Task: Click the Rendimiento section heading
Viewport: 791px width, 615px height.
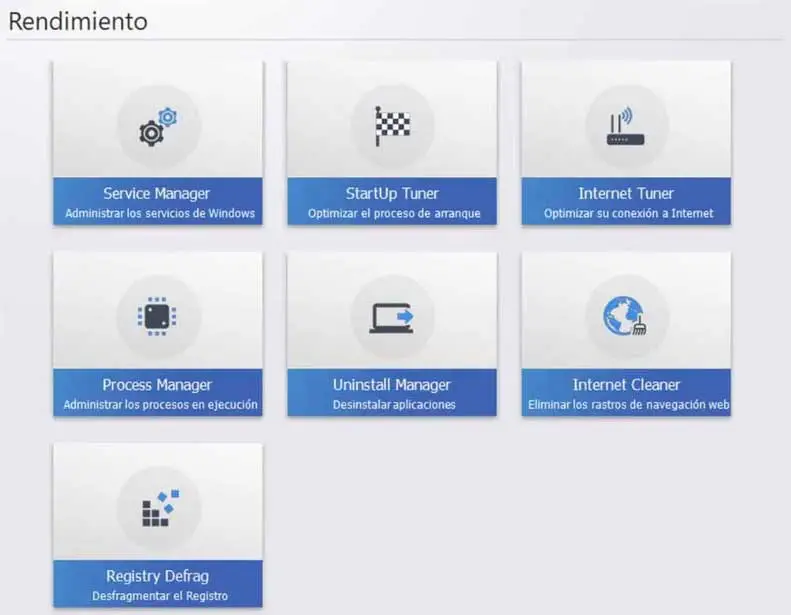Action: pyautogui.click(x=78, y=22)
